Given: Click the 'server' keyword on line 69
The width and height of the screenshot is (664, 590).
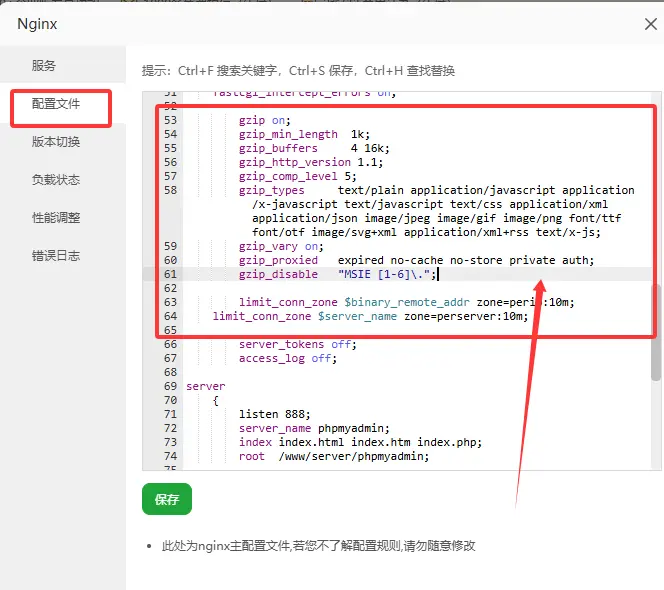Looking at the screenshot, I should tap(205, 386).
